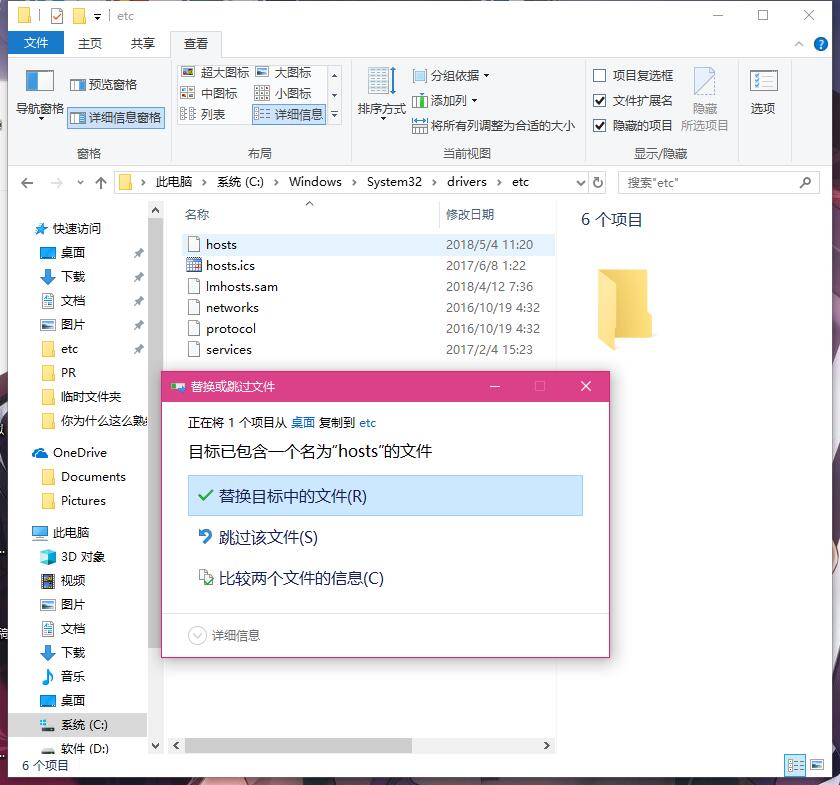Viewport: 840px width, 785px height.
Task: Click Hide selected items (隐藏所选项目) button
Action: 704,99
